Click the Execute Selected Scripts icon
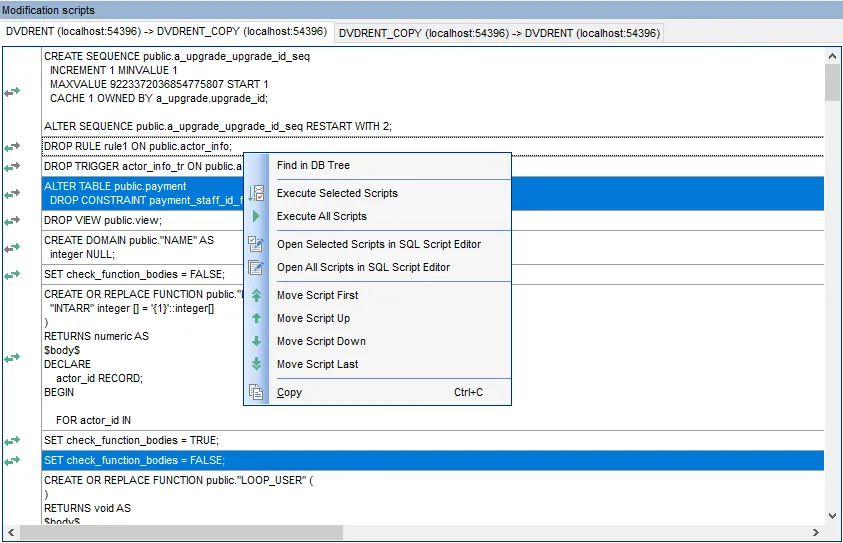843x543 pixels. (257, 193)
